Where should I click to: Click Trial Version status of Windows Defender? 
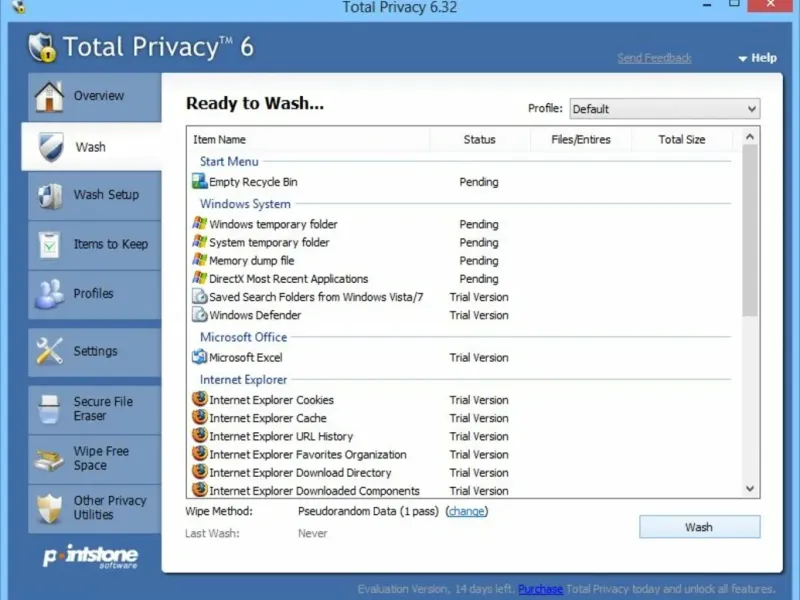pos(479,315)
